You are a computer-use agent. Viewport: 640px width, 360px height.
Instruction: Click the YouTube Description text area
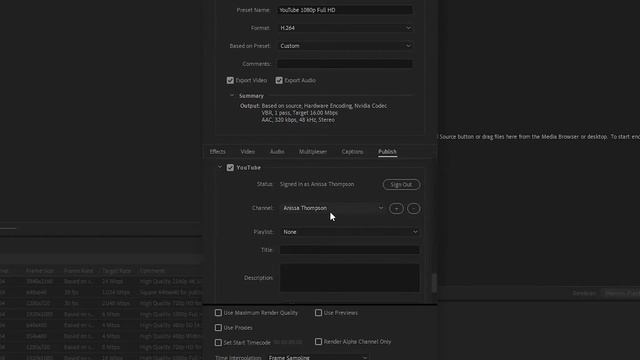click(x=349, y=278)
